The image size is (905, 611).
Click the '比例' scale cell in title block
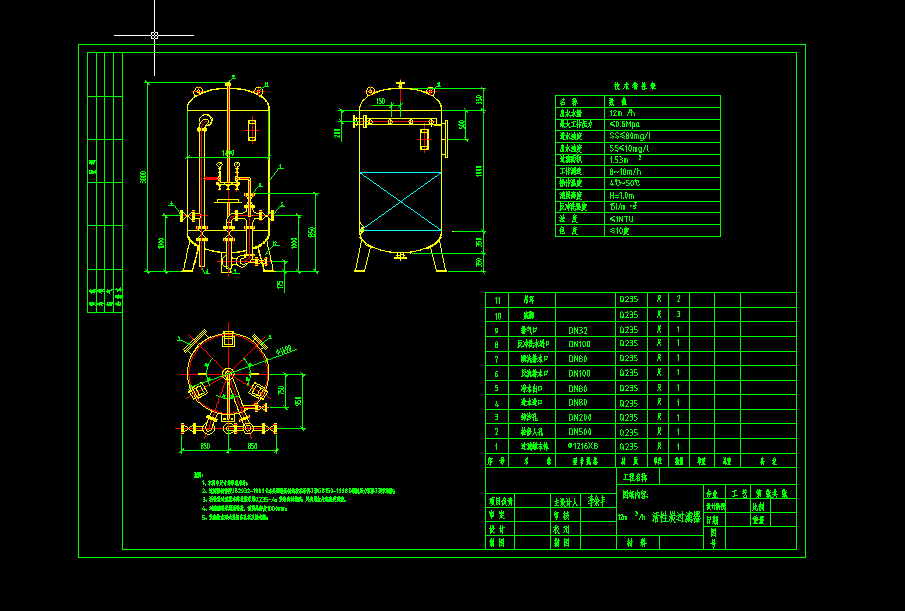758,506
